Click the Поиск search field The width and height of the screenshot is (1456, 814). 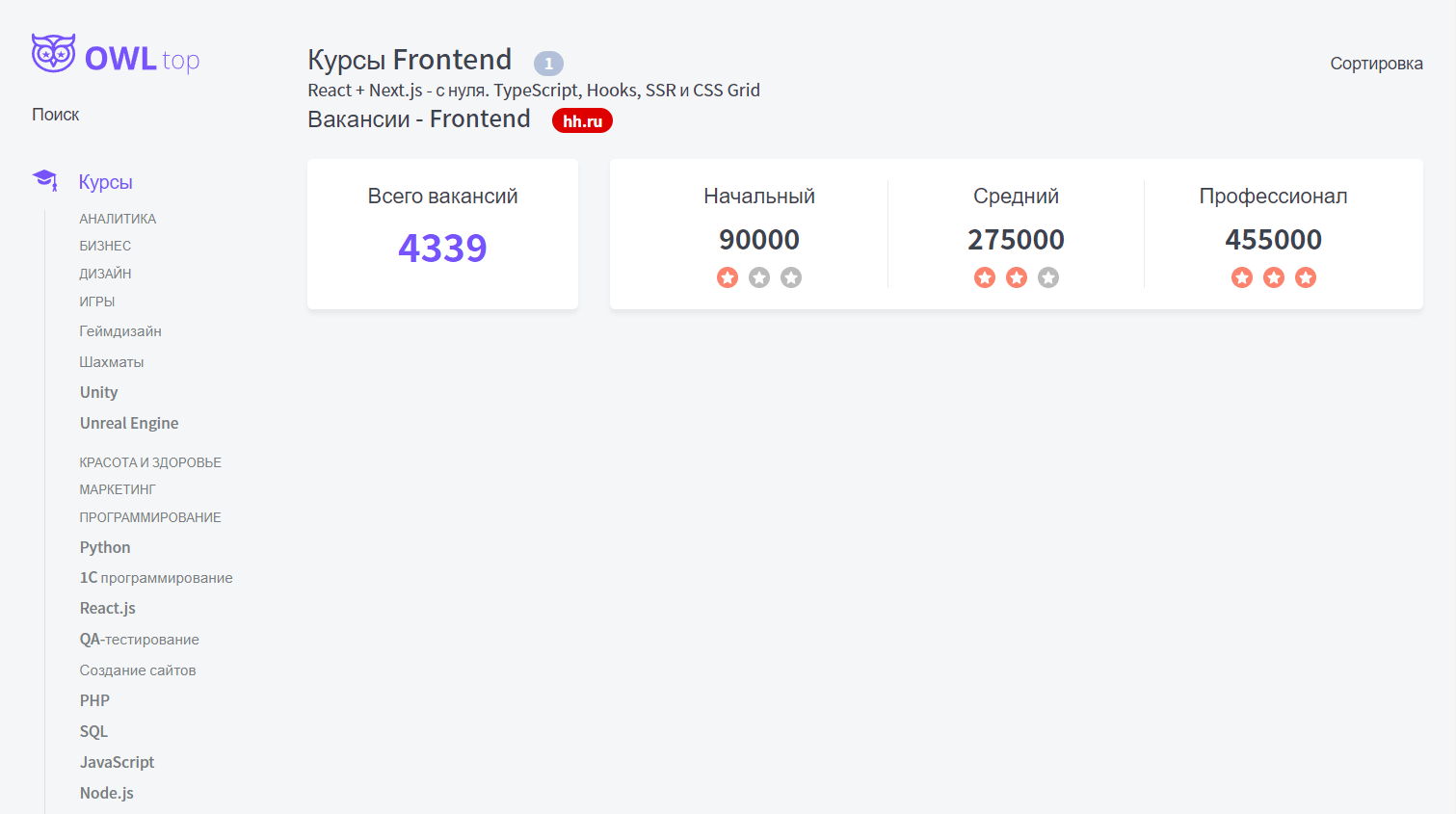56,115
